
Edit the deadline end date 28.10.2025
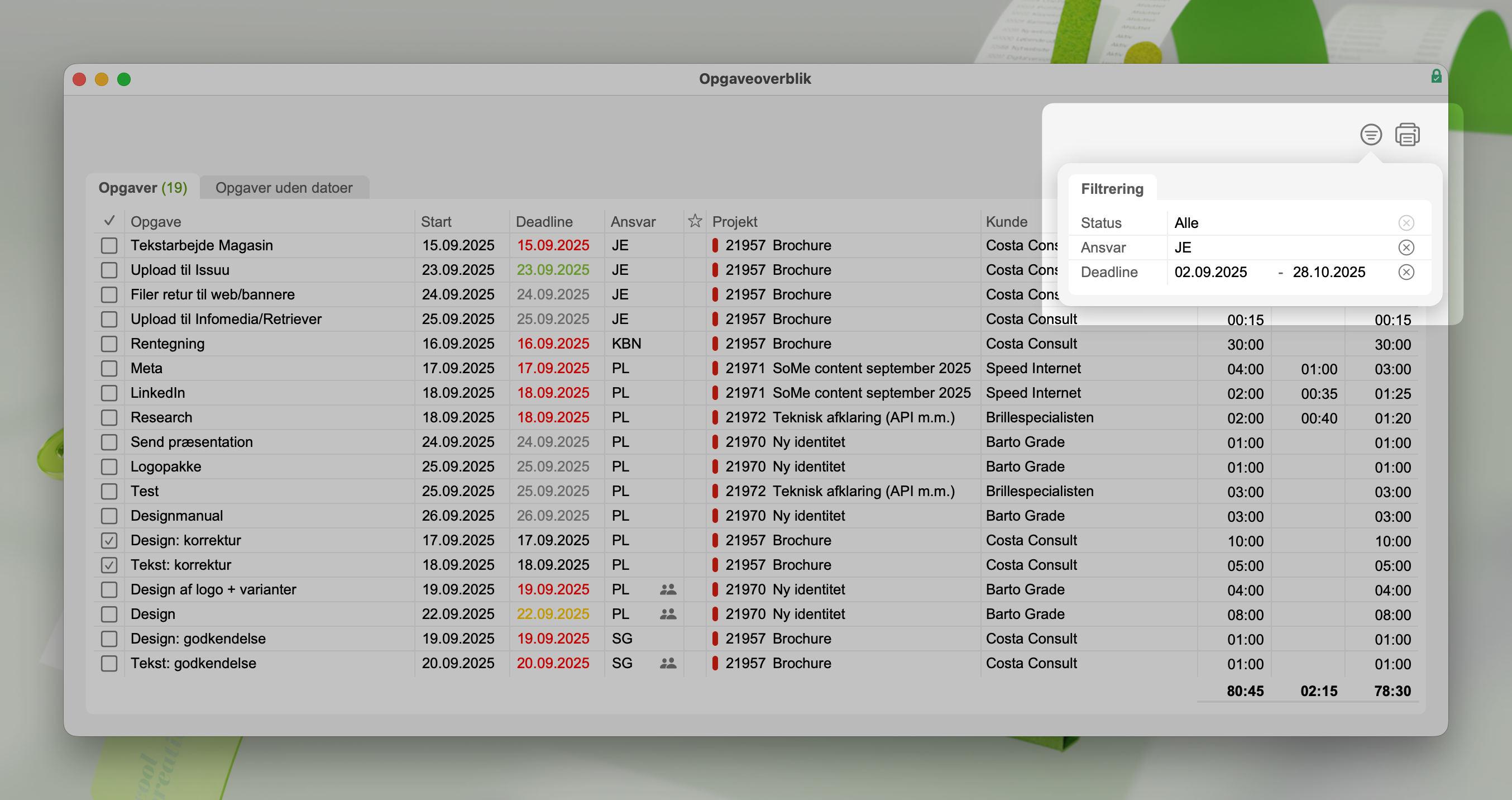click(x=1329, y=272)
